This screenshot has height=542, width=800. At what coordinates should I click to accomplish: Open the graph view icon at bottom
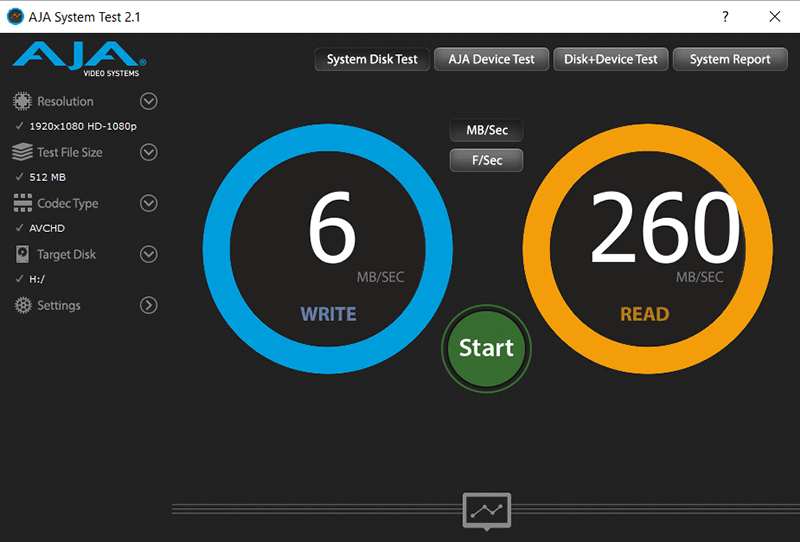tap(487, 510)
